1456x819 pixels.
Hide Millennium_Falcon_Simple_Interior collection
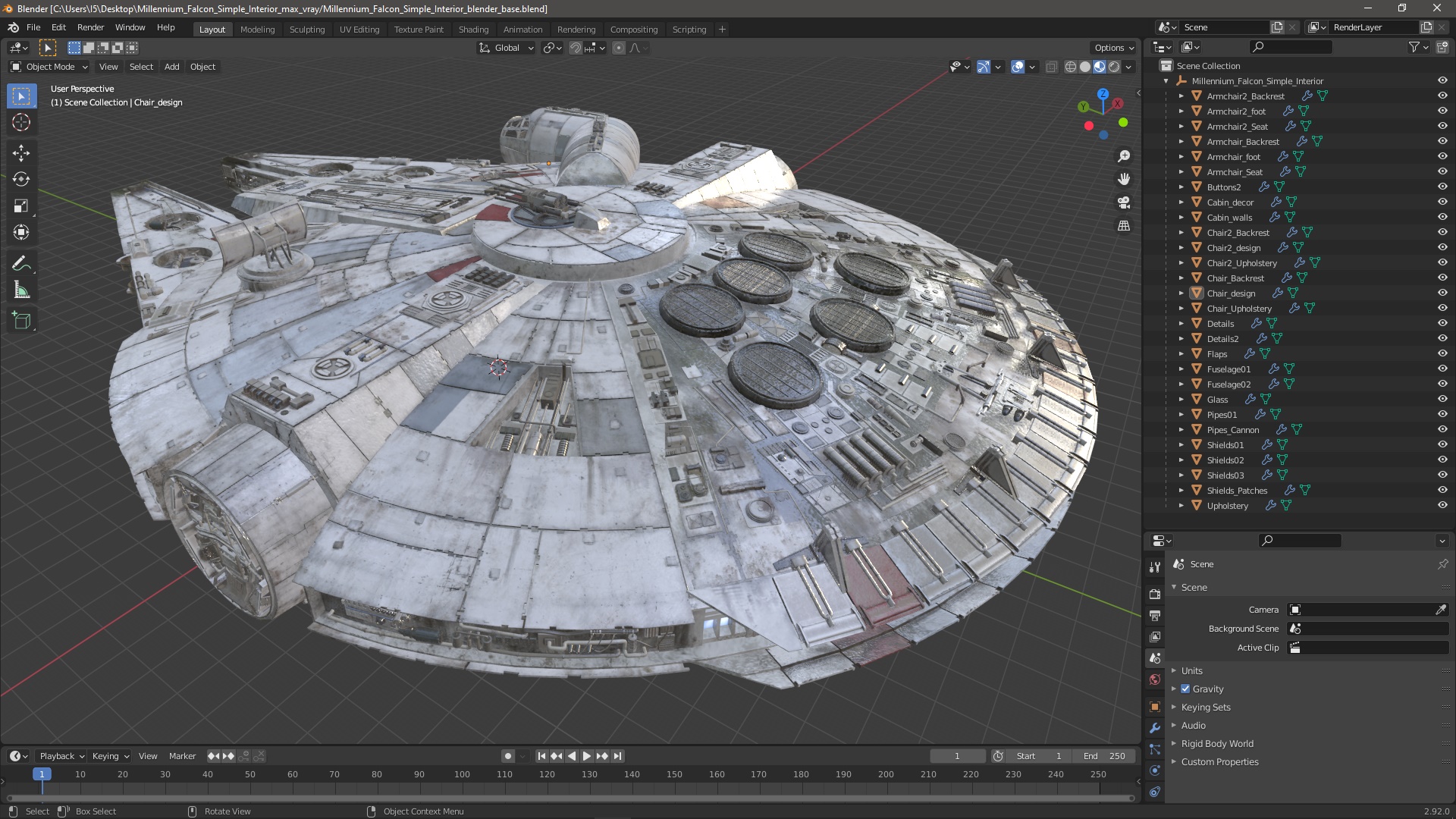[1442, 81]
